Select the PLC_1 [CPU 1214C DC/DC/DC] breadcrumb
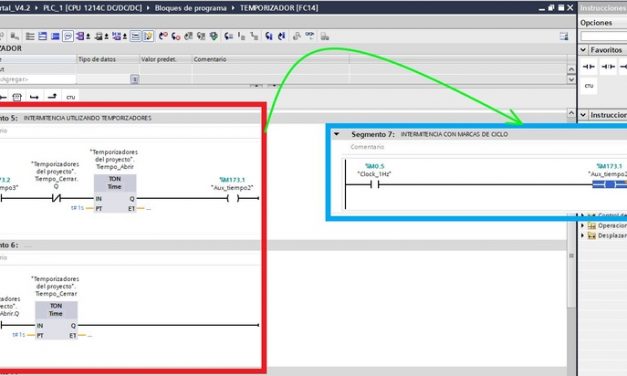 92,8
